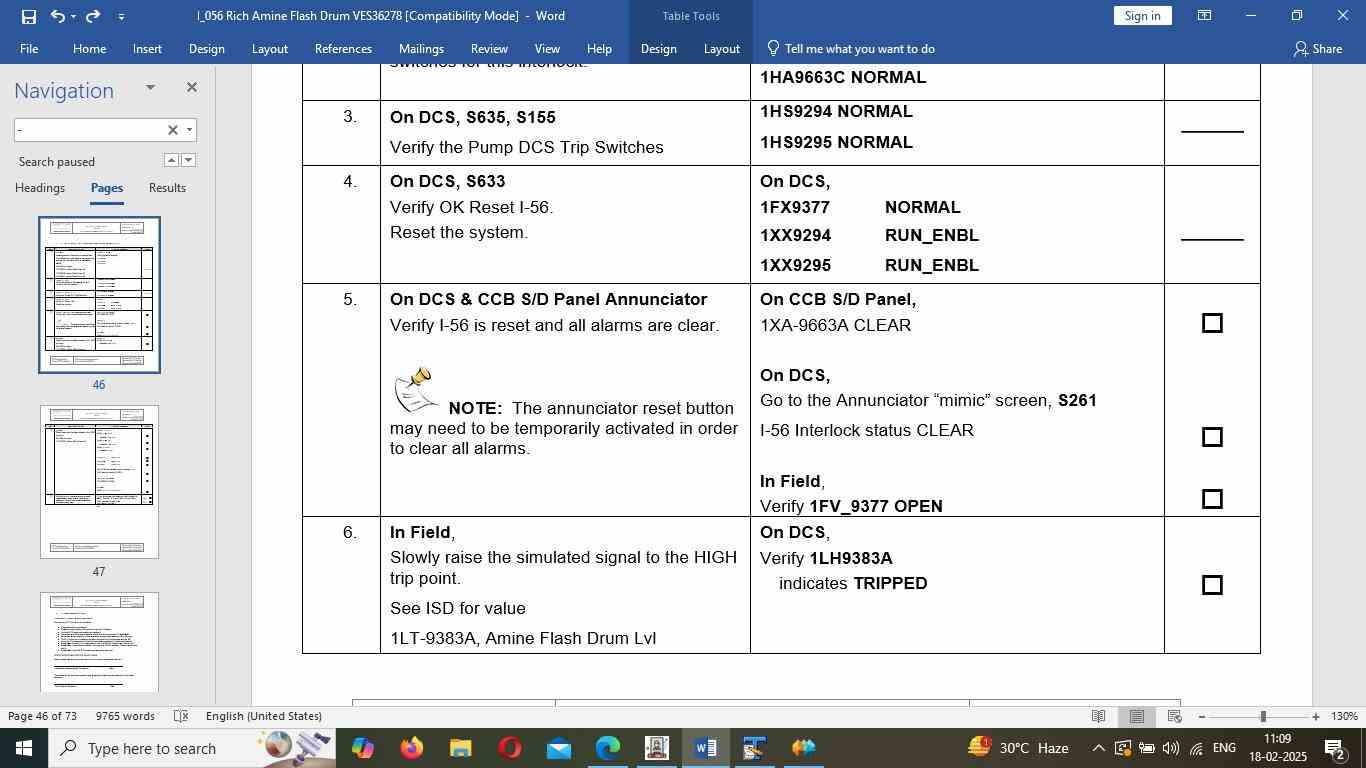This screenshot has width=1366, height=768.
Task: Show hidden system tray icons
Action: click(1098, 748)
